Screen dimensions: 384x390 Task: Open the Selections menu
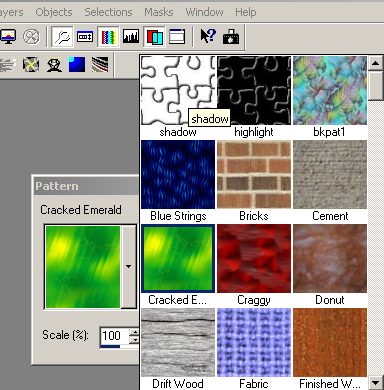click(108, 12)
